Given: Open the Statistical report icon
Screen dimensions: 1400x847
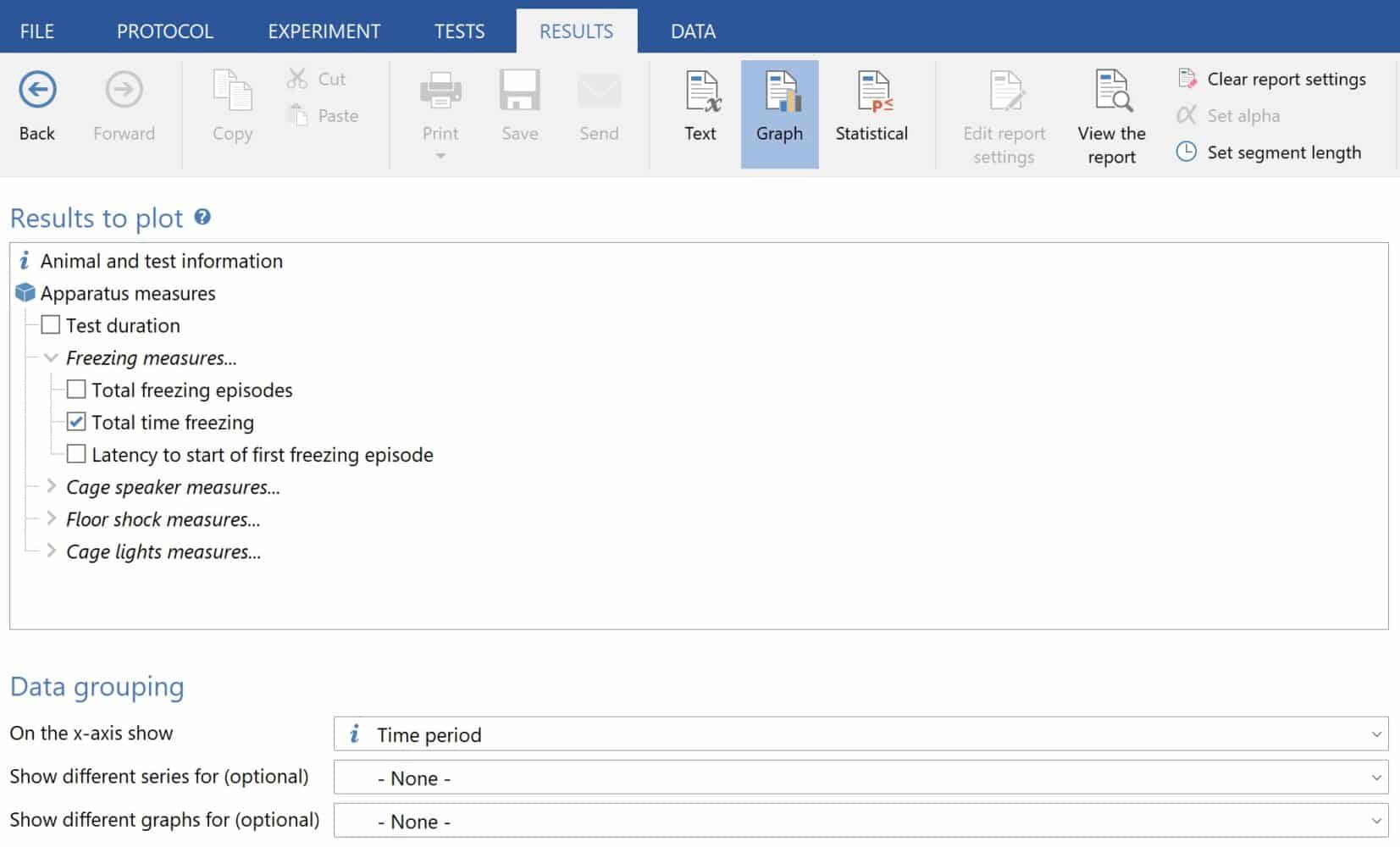Looking at the screenshot, I should 872,92.
